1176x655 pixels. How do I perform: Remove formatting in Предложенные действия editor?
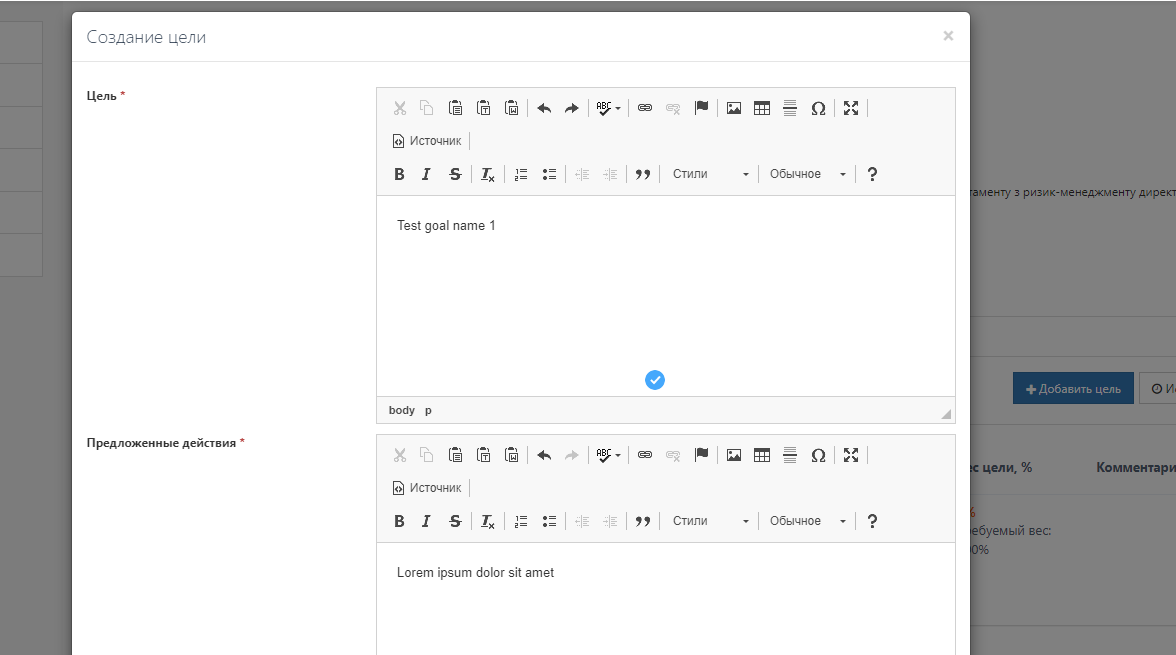(488, 521)
